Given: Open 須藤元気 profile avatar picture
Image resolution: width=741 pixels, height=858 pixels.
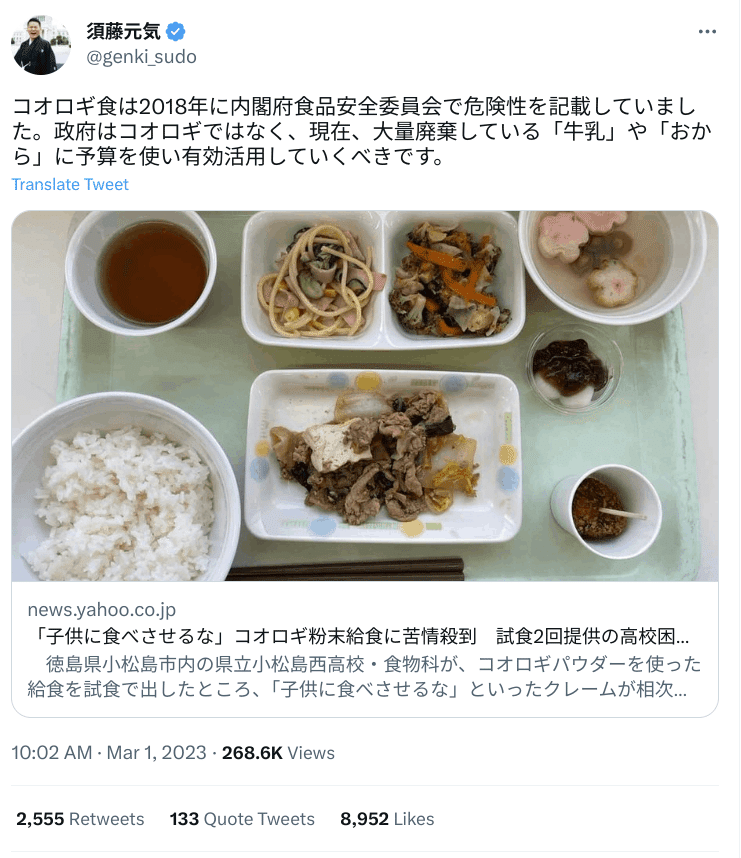Looking at the screenshot, I should (x=41, y=45).
